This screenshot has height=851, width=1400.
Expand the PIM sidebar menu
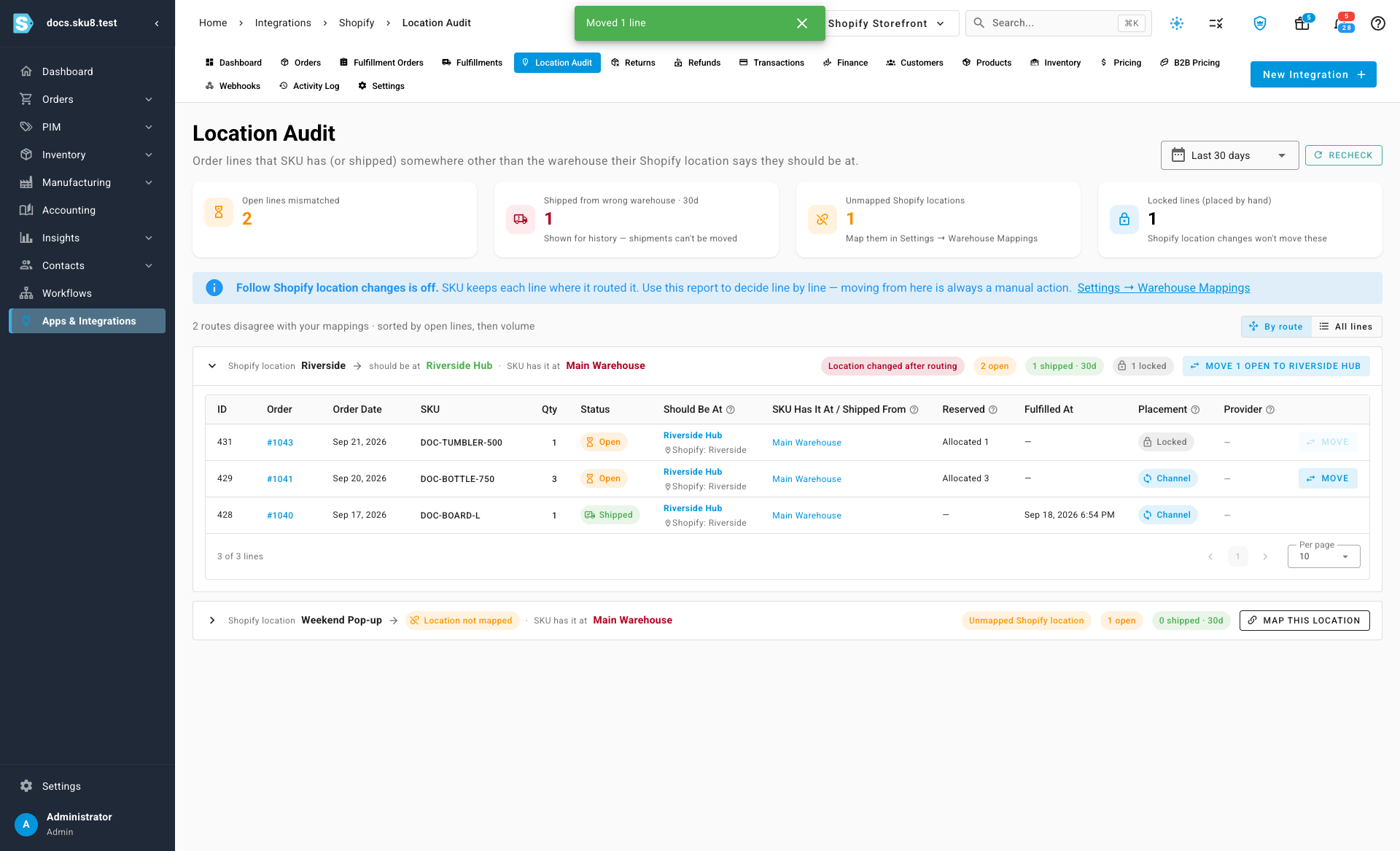(x=87, y=127)
